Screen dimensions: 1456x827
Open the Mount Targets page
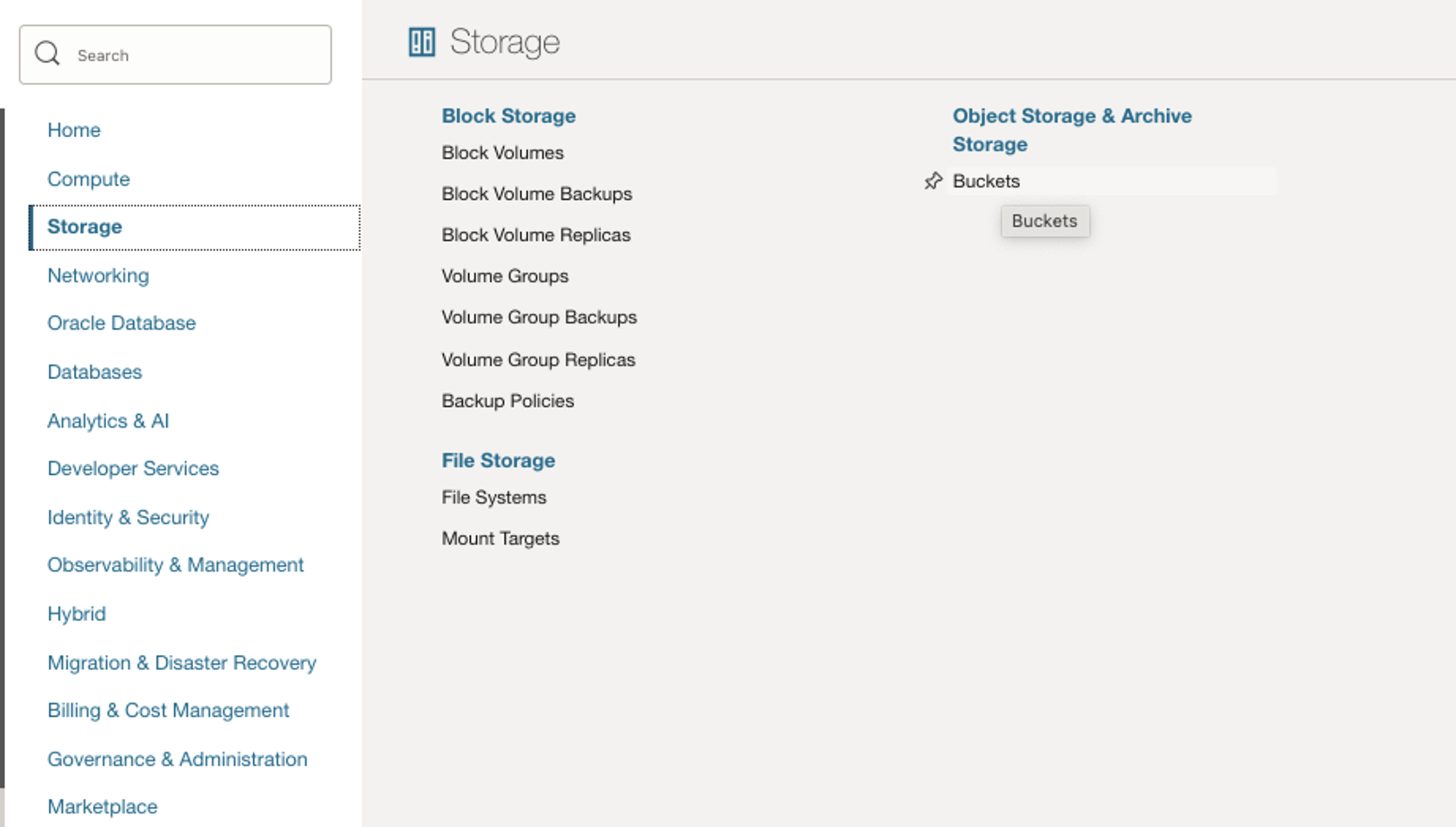(501, 538)
